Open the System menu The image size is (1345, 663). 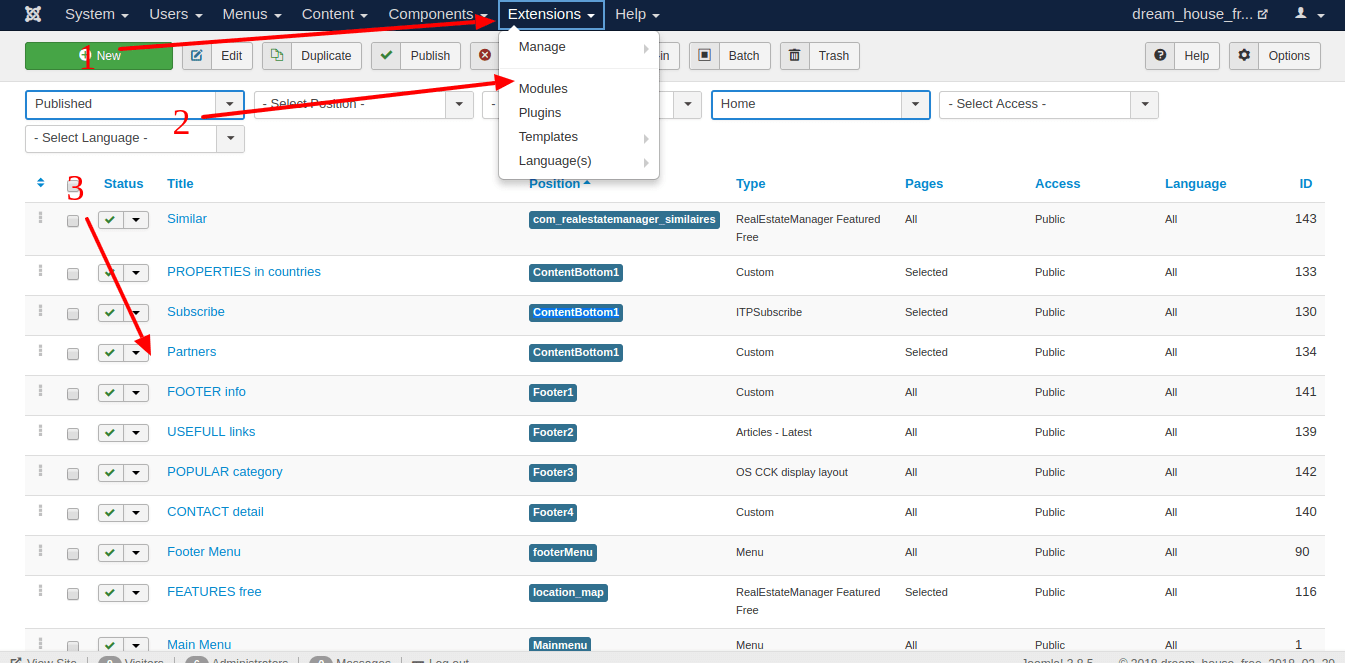tap(97, 14)
